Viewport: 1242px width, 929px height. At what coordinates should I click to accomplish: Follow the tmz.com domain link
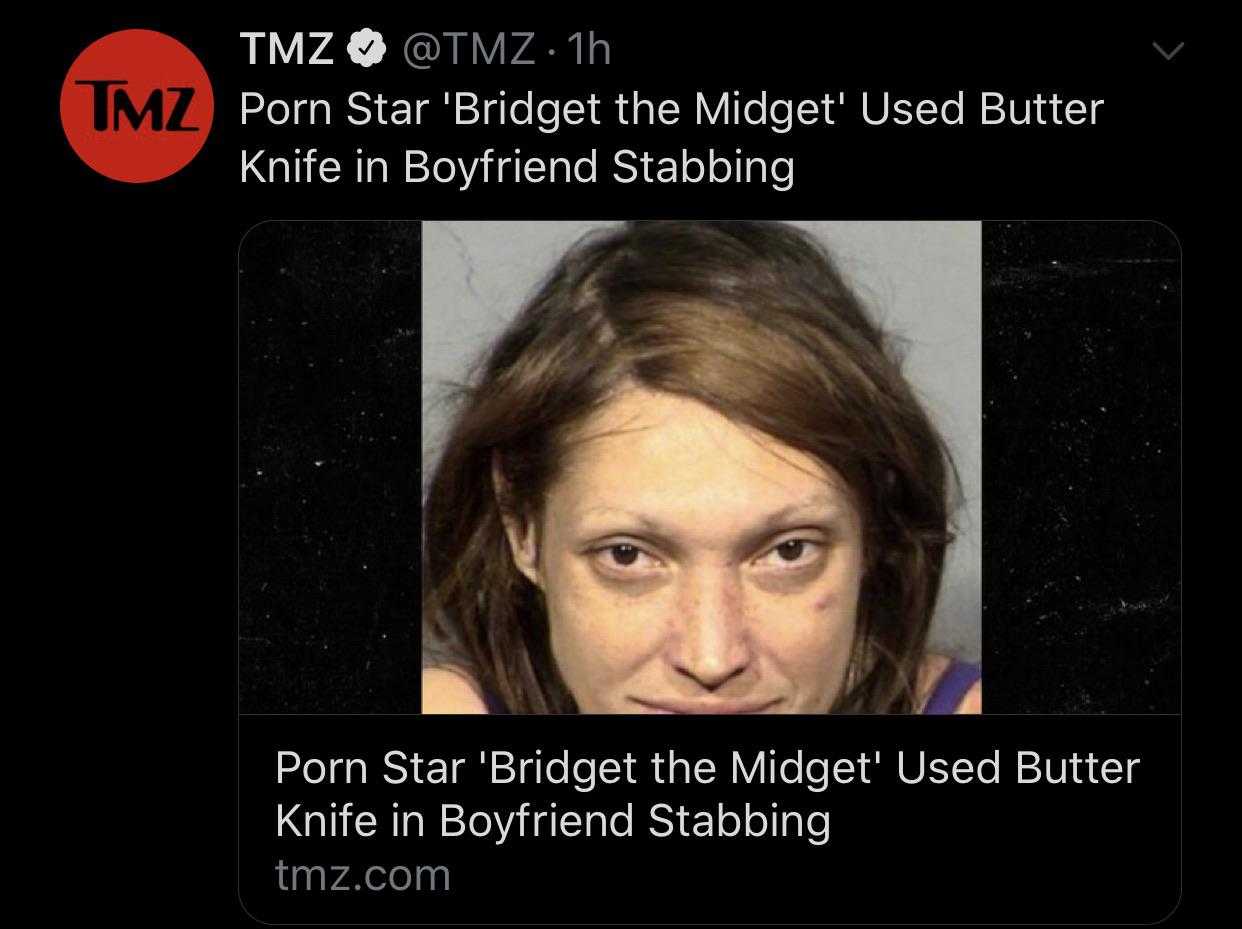[x=362, y=876]
